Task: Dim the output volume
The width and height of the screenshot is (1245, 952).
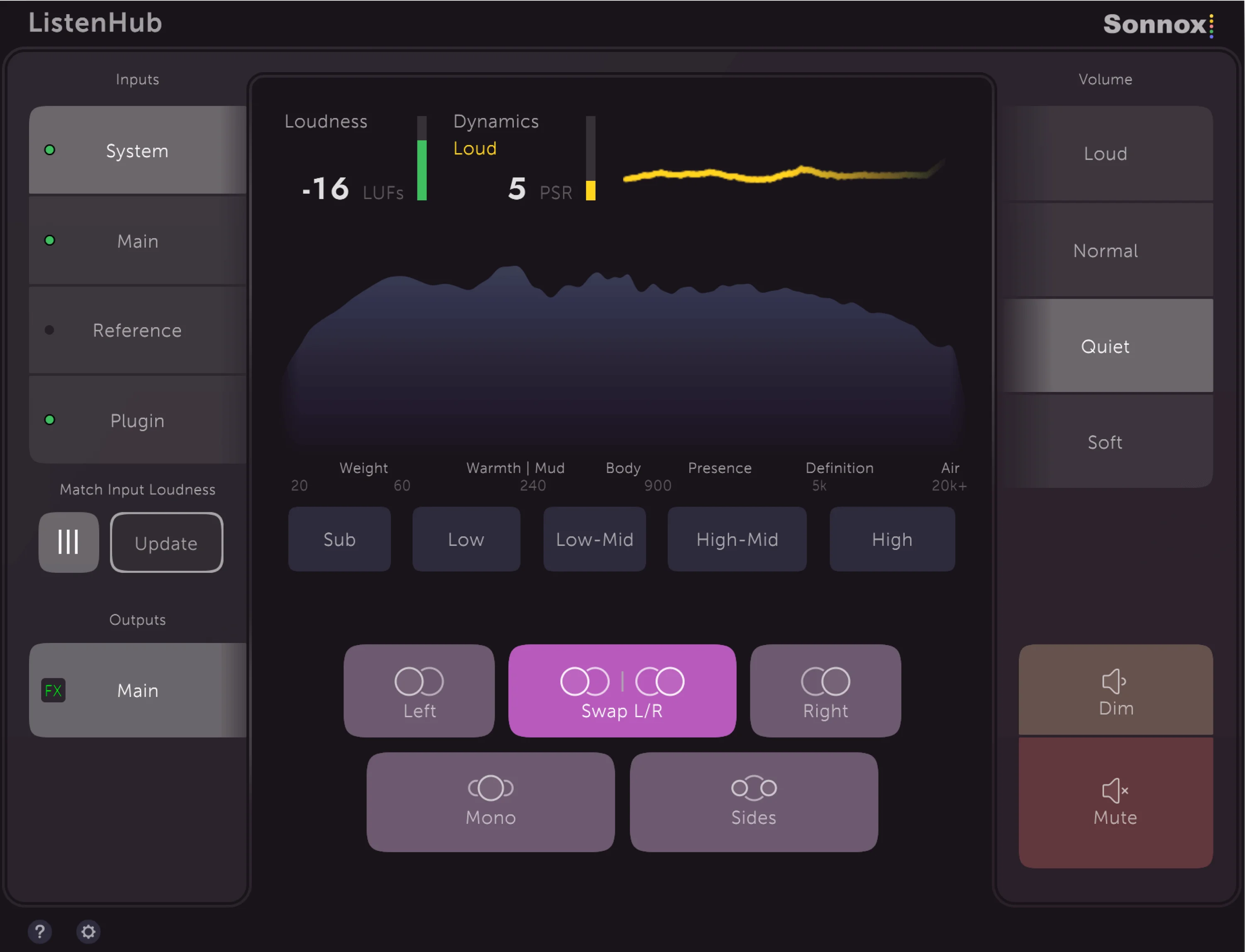Action: coord(1116,690)
